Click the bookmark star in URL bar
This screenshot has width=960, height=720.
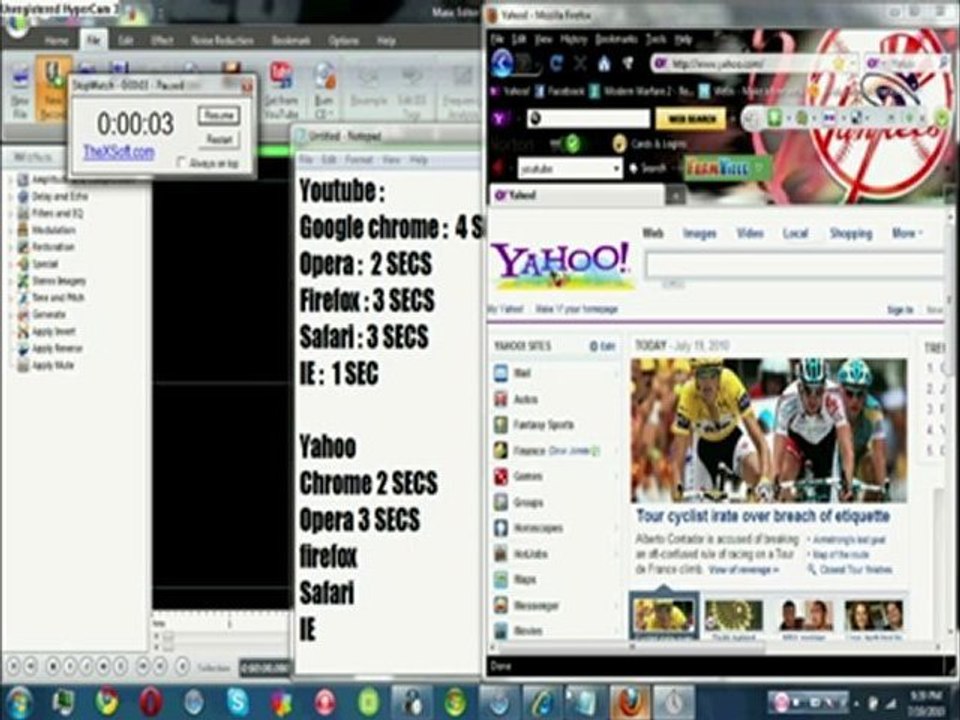tap(839, 63)
